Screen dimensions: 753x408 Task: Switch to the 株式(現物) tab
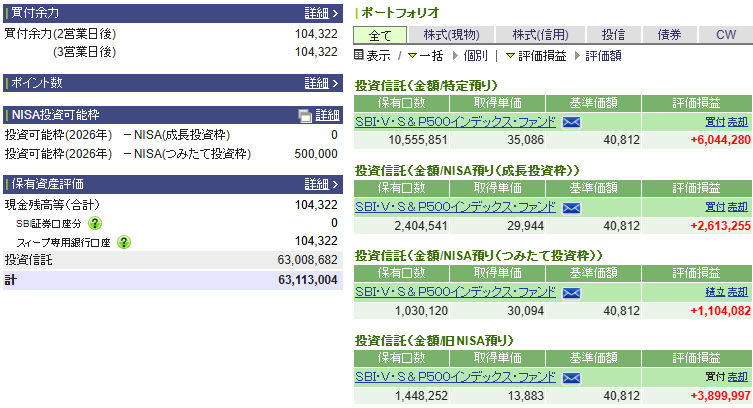[451, 35]
